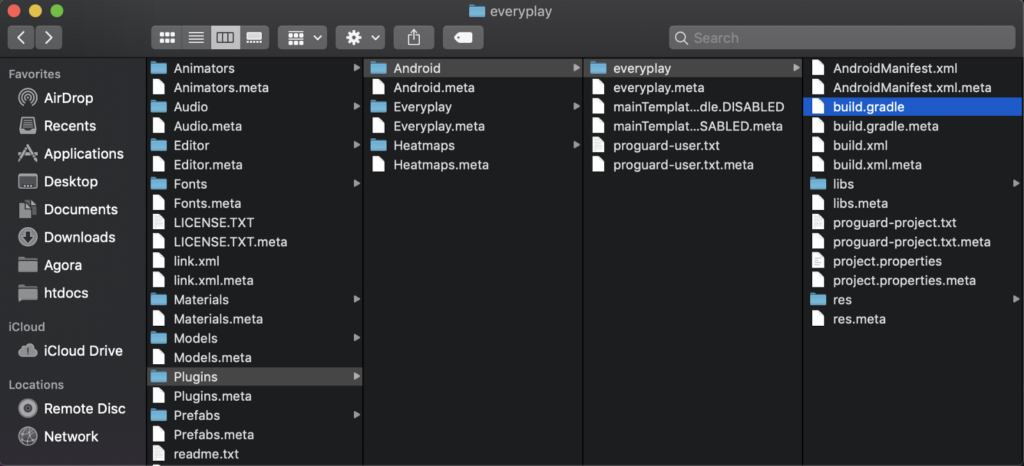Click into the Search field
Viewport: 1024px width, 466px height.
pyautogui.click(x=842, y=38)
